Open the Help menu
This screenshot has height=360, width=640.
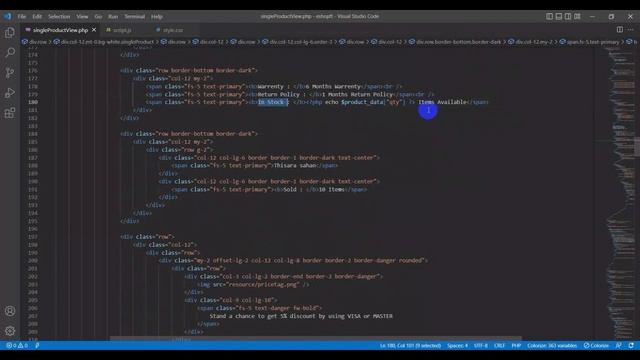point(157,16)
